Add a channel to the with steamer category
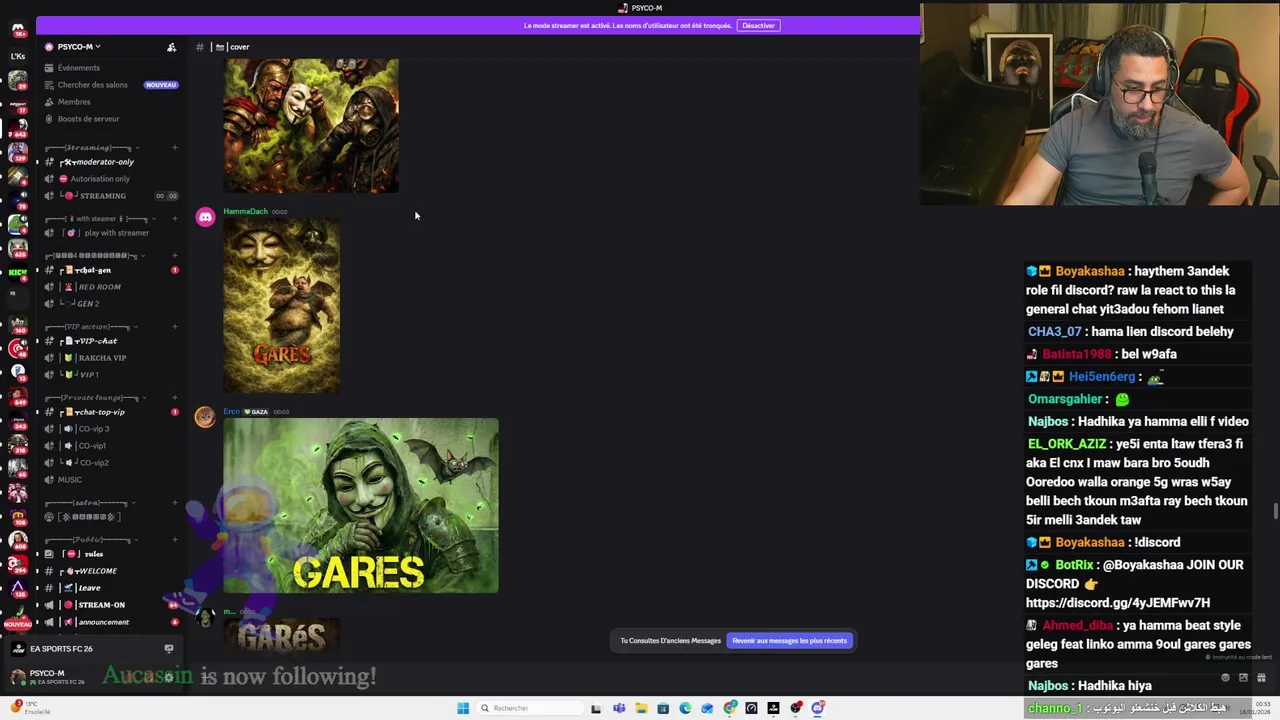1280x720 pixels. [x=174, y=219]
